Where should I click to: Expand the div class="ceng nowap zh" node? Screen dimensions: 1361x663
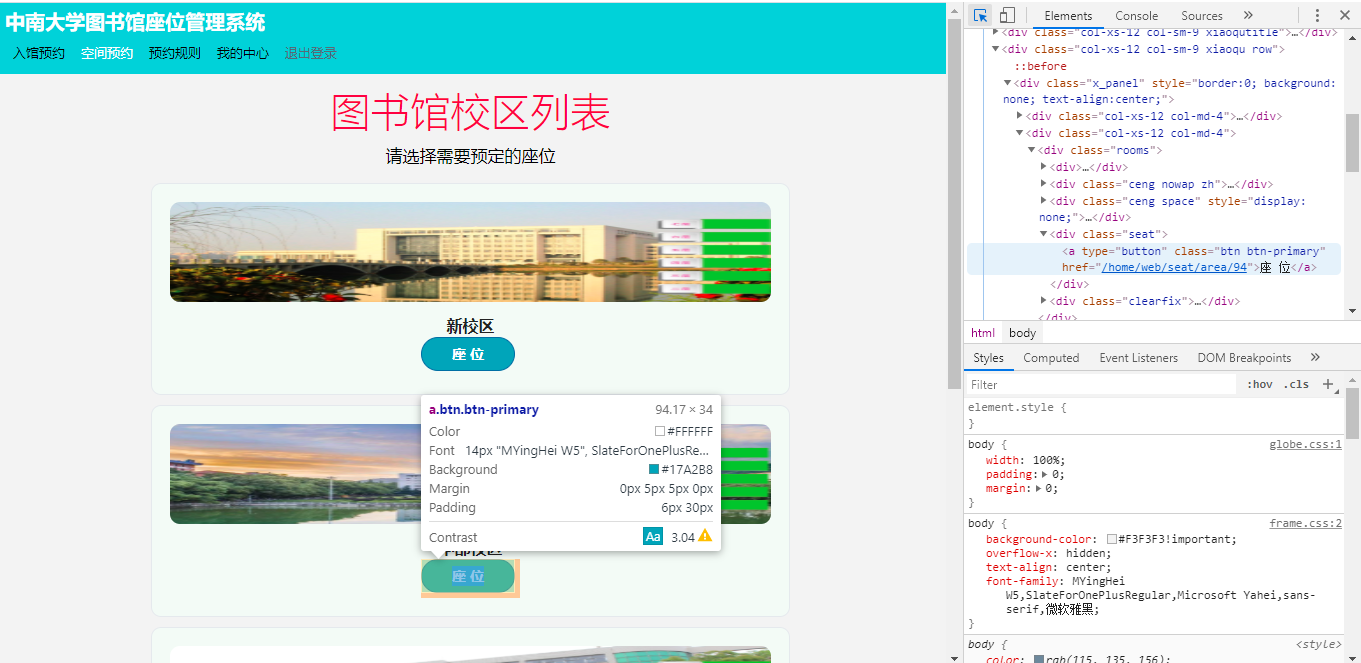pos(1045,184)
